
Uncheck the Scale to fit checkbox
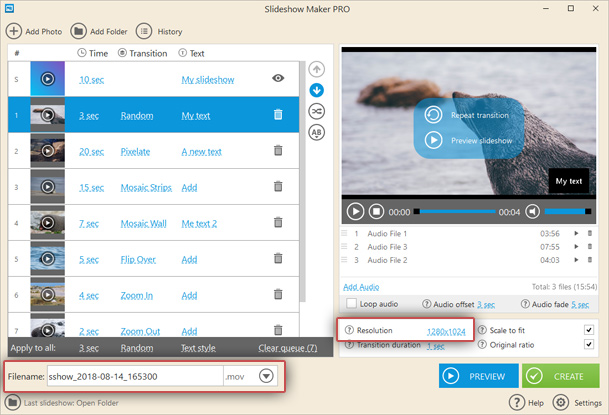click(589, 330)
